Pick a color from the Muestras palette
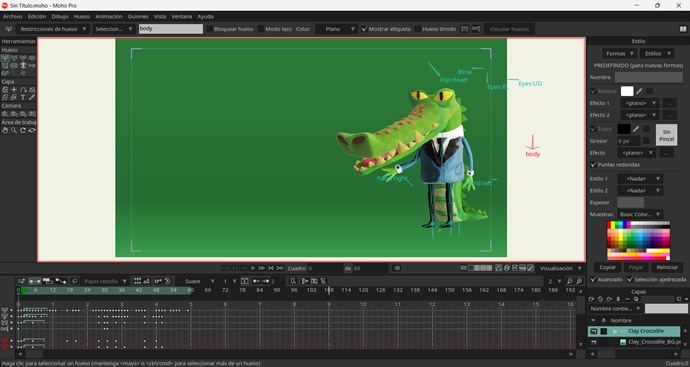 639,240
